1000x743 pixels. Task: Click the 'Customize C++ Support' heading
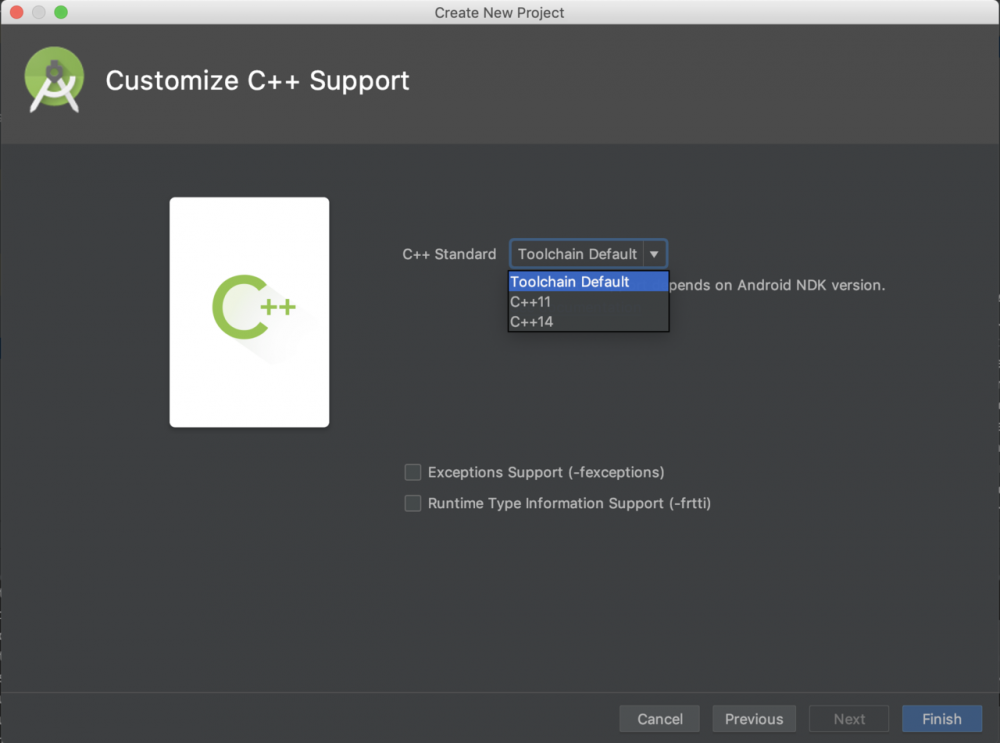tap(257, 81)
